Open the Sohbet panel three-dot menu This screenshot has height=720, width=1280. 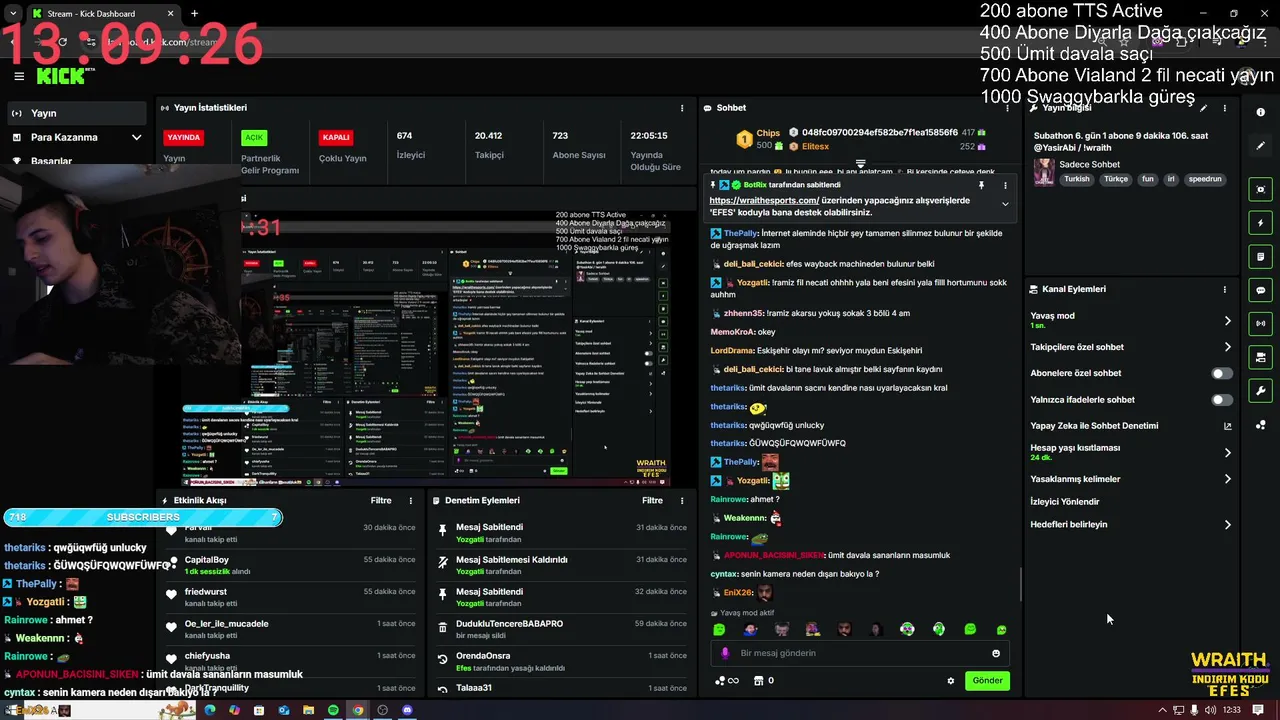coord(1007,108)
